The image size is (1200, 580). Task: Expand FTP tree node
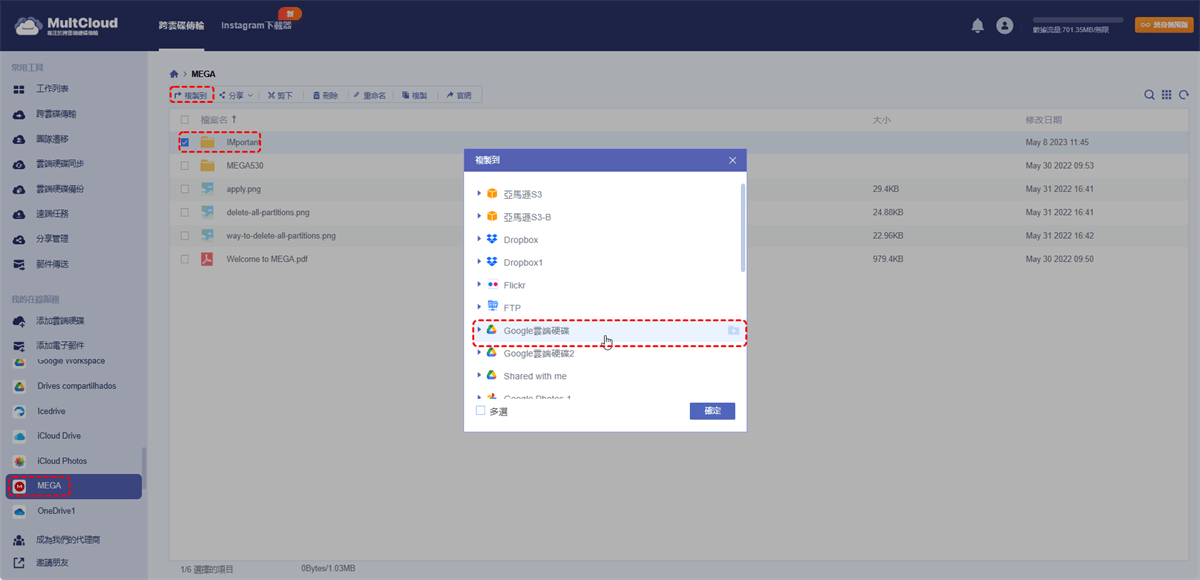(x=479, y=307)
